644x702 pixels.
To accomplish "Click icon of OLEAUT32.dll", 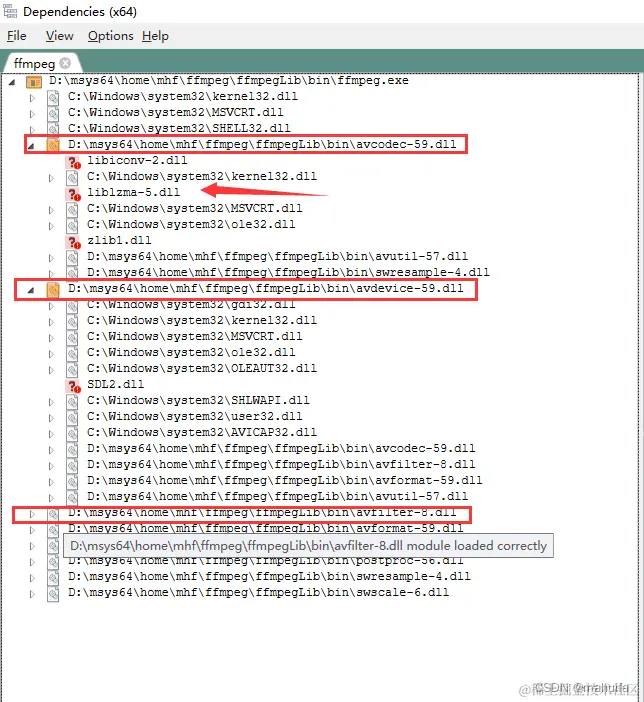I will coord(72,369).
